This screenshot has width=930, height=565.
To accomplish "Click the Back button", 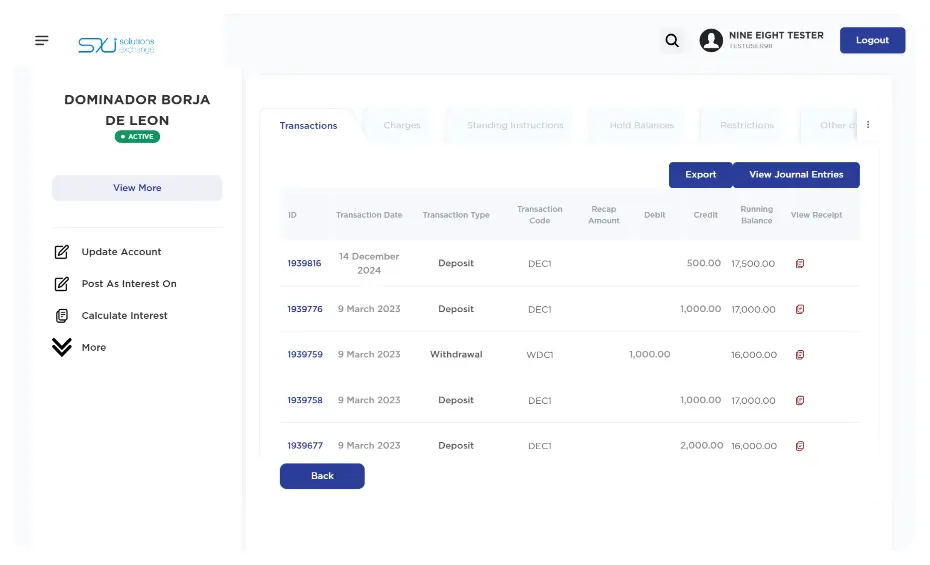I will [x=322, y=476].
